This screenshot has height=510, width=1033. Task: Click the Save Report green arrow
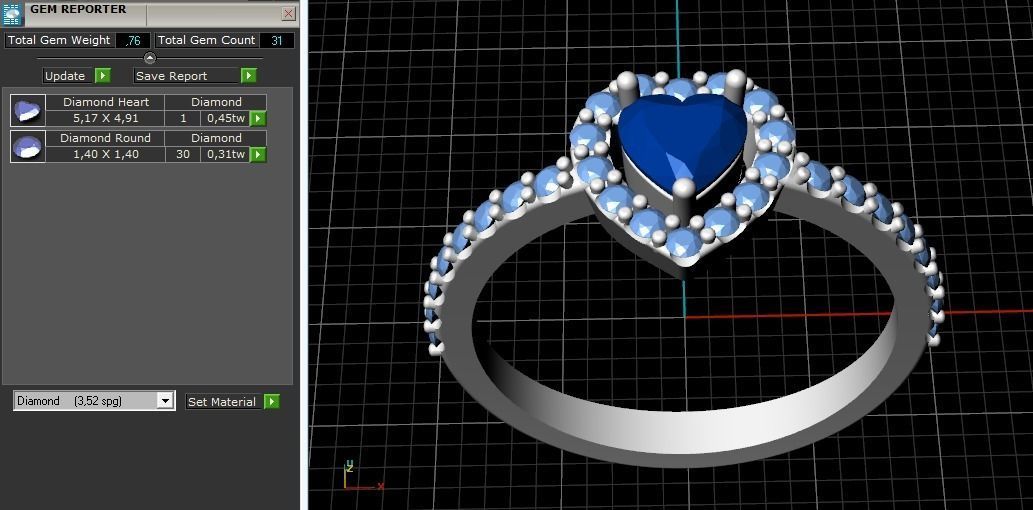[248, 76]
